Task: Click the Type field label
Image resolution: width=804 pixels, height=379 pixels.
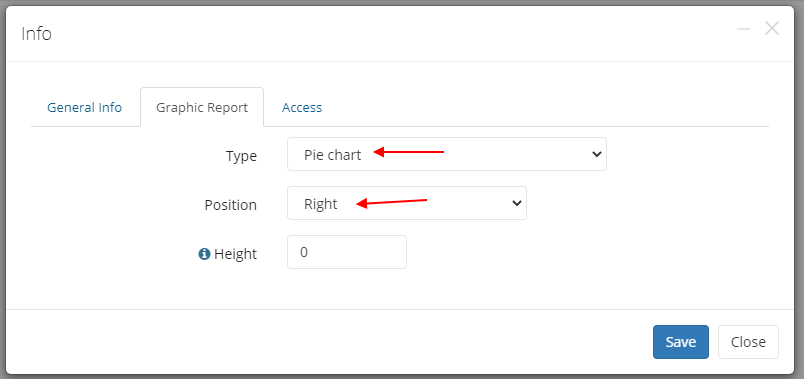Action: (x=241, y=156)
